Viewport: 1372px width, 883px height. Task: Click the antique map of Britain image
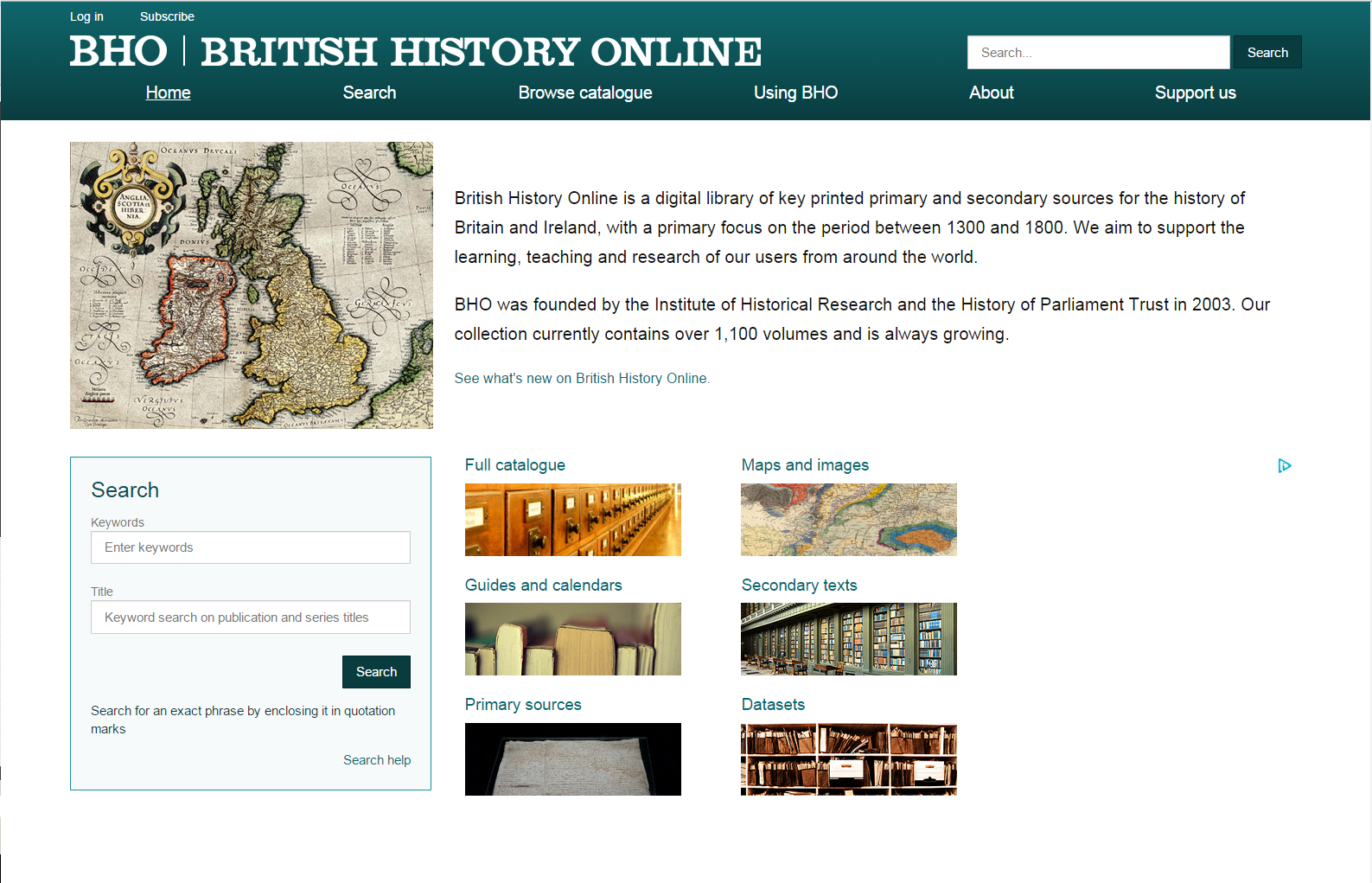(251, 285)
